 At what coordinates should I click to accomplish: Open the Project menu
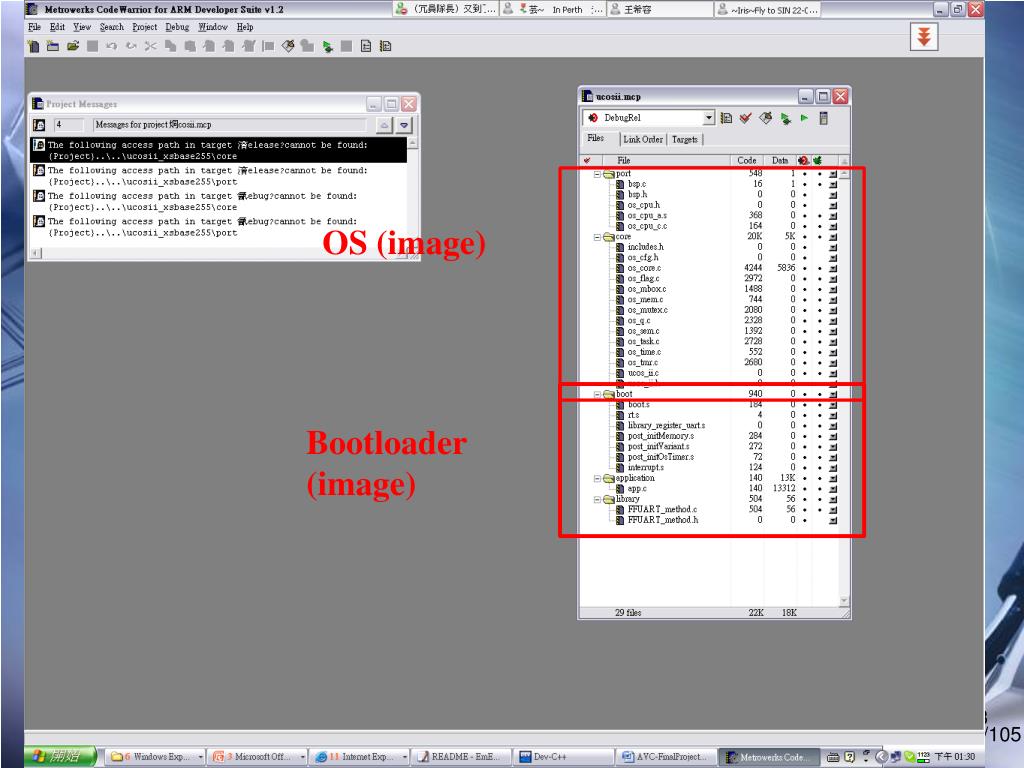[x=144, y=27]
